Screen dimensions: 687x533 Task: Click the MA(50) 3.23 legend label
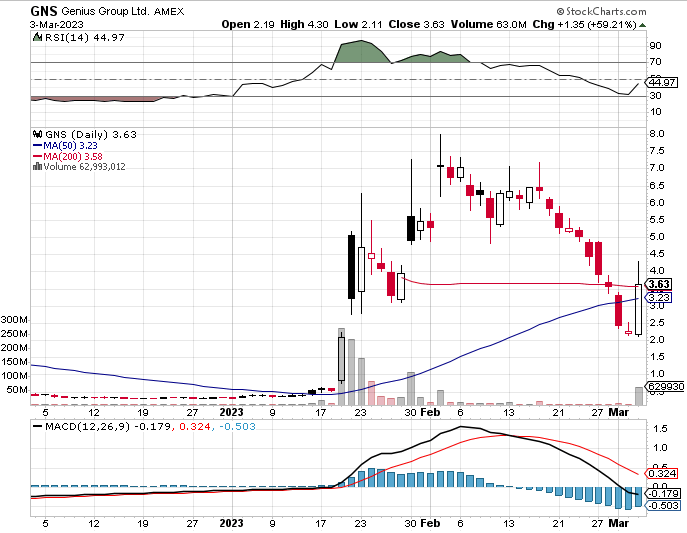70,145
